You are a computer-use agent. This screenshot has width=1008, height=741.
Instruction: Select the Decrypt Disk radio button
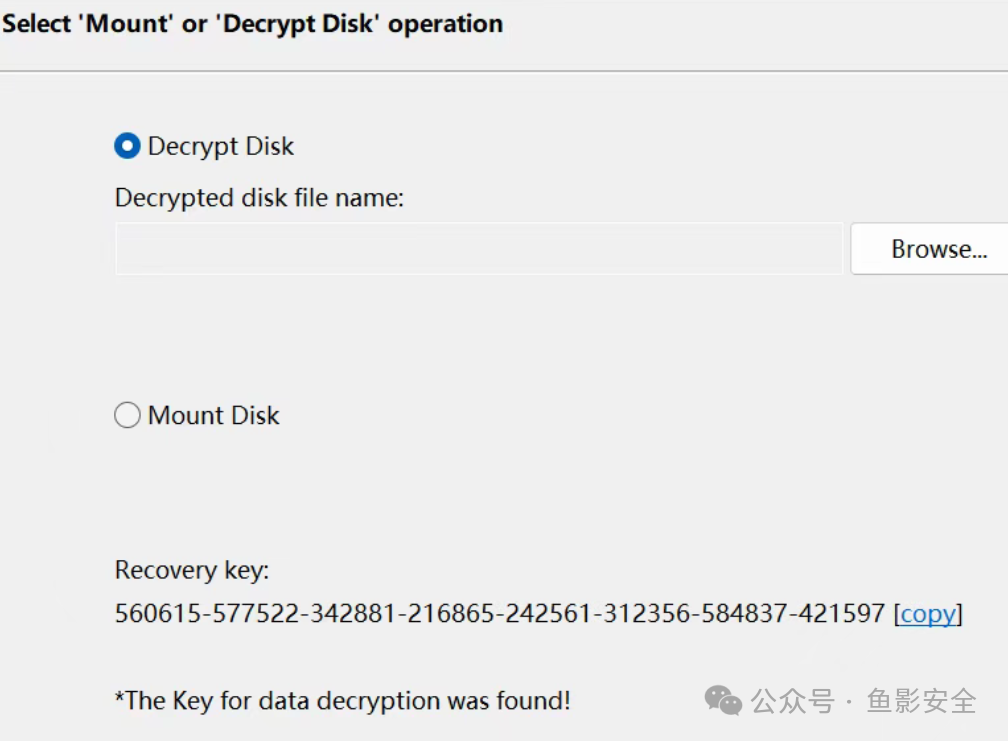pos(127,146)
